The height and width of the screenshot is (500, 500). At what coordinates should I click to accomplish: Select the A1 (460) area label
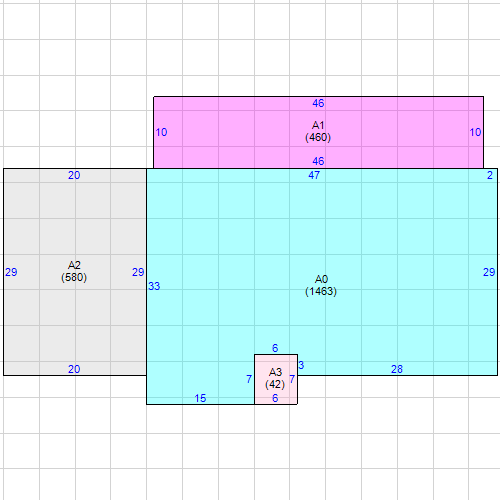tap(318, 131)
